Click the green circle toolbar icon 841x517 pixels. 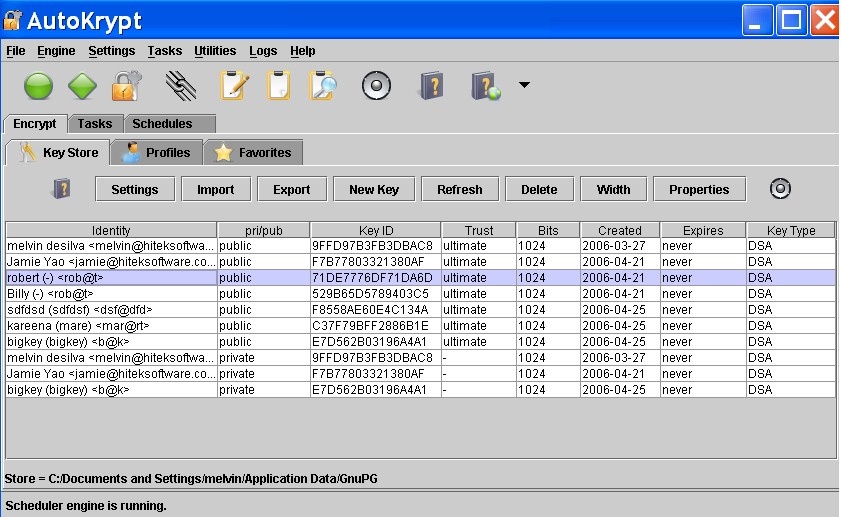point(38,86)
